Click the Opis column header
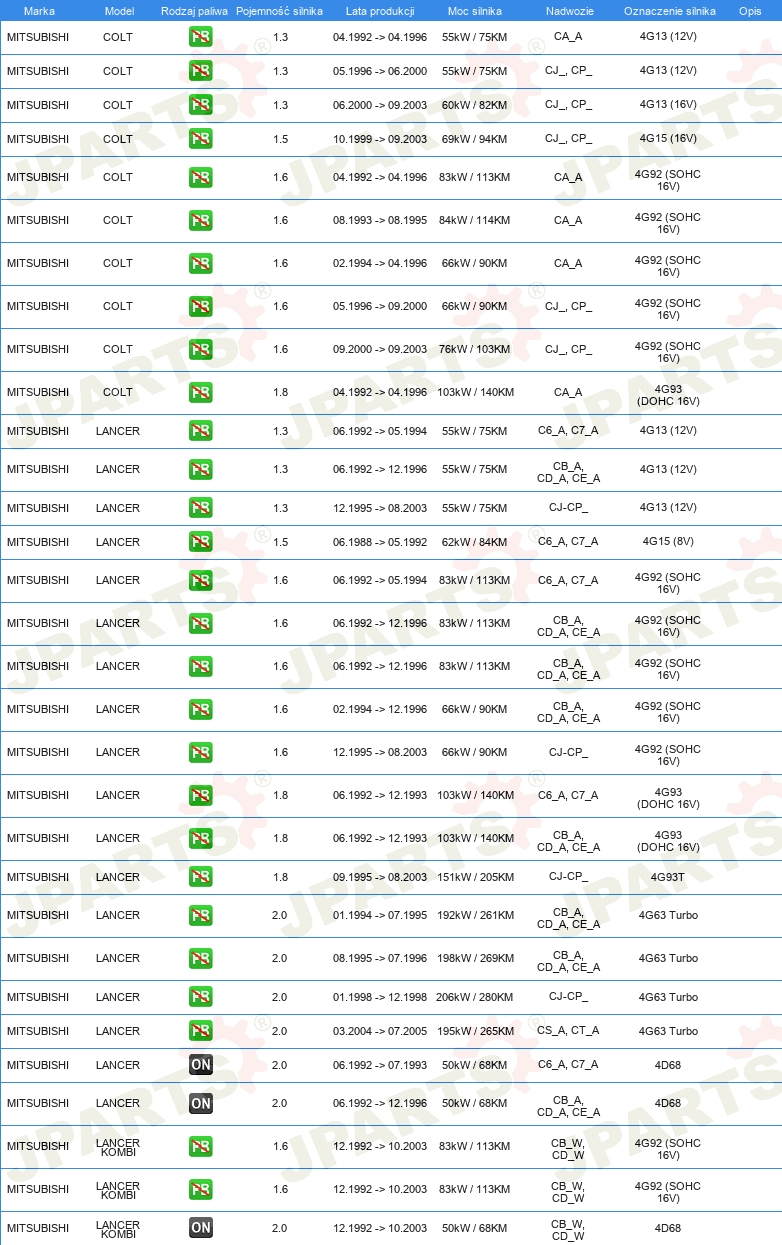The image size is (782, 1245). [750, 10]
